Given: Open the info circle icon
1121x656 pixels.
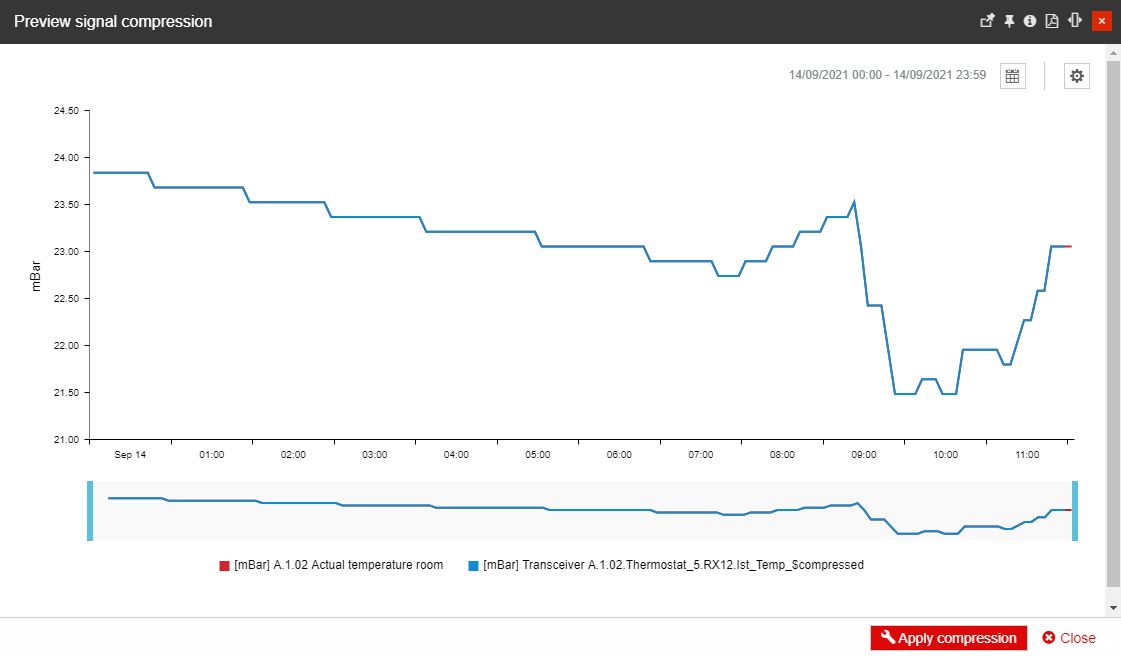Looking at the screenshot, I should (1030, 21).
